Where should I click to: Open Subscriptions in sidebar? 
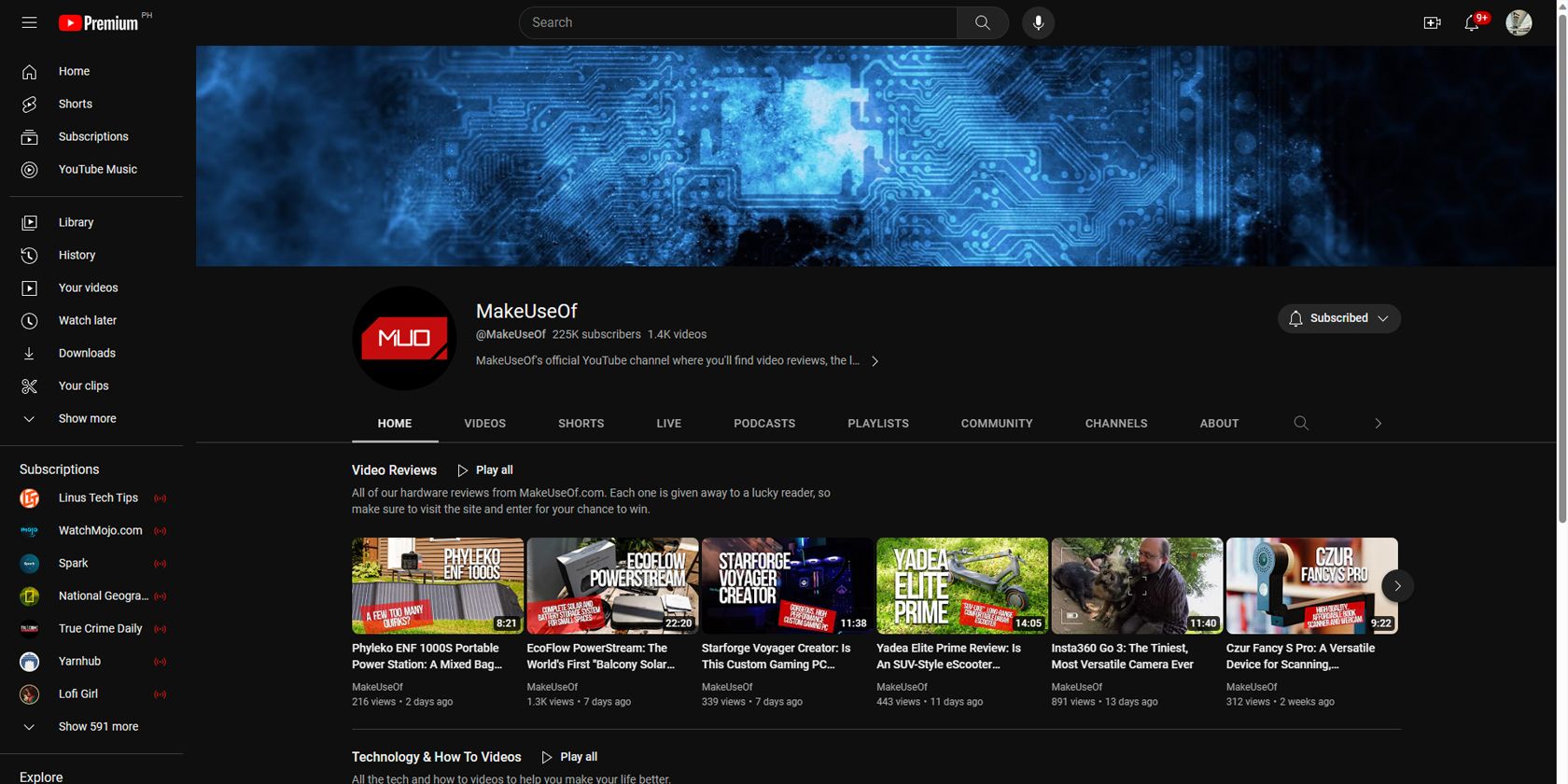point(96,136)
